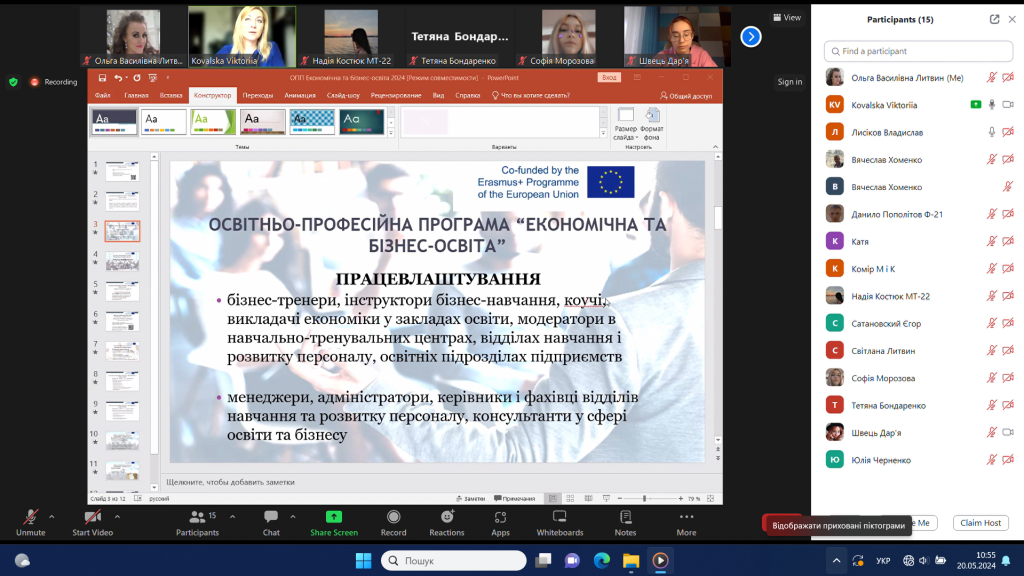1024x576 pixels.
Task: Open Размер слайда dropdown
Action: [625, 124]
